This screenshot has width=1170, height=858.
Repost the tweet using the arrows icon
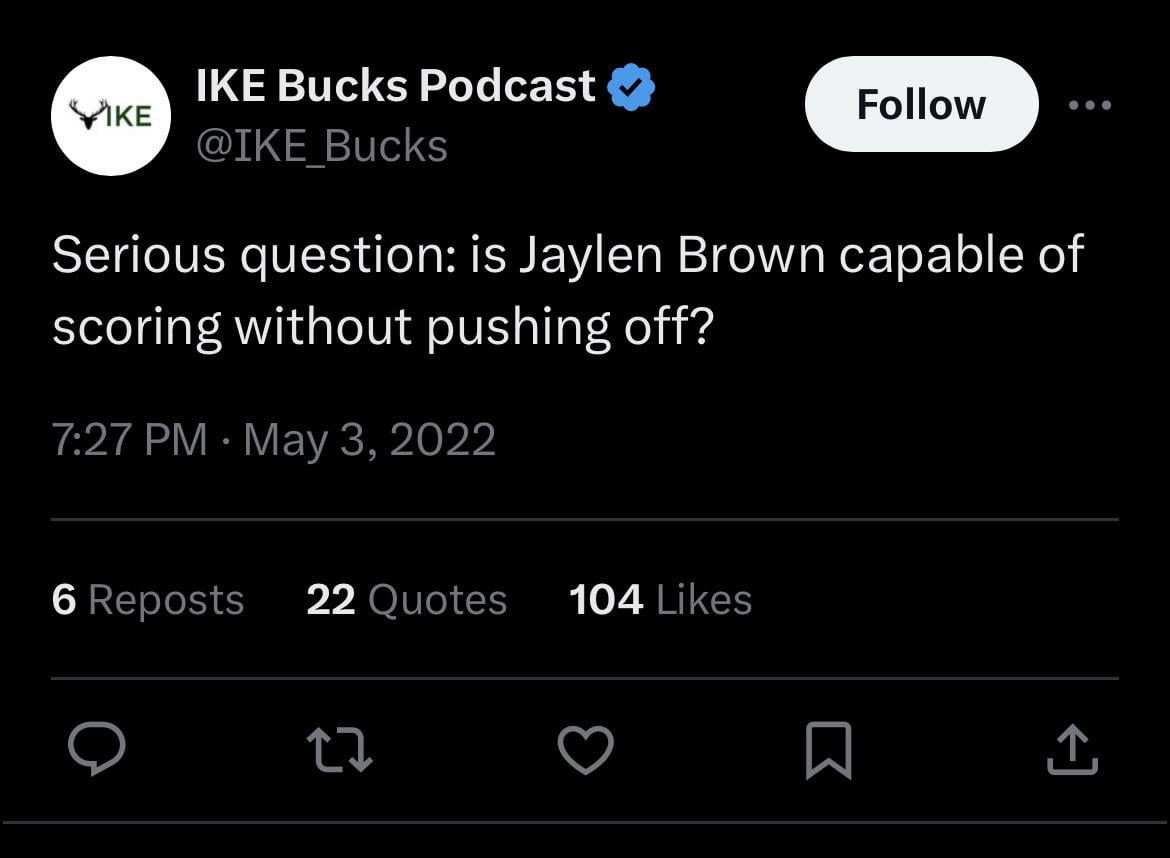pyautogui.click(x=342, y=749)
